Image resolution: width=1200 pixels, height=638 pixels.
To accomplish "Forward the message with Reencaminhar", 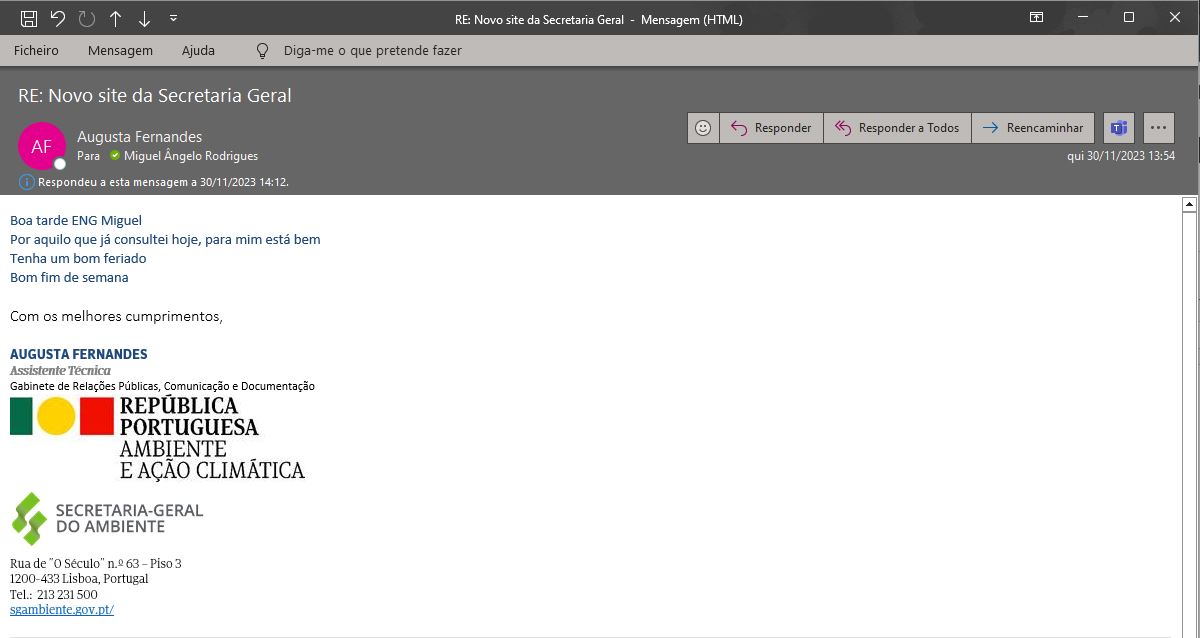I will (x=1033, y=128).
